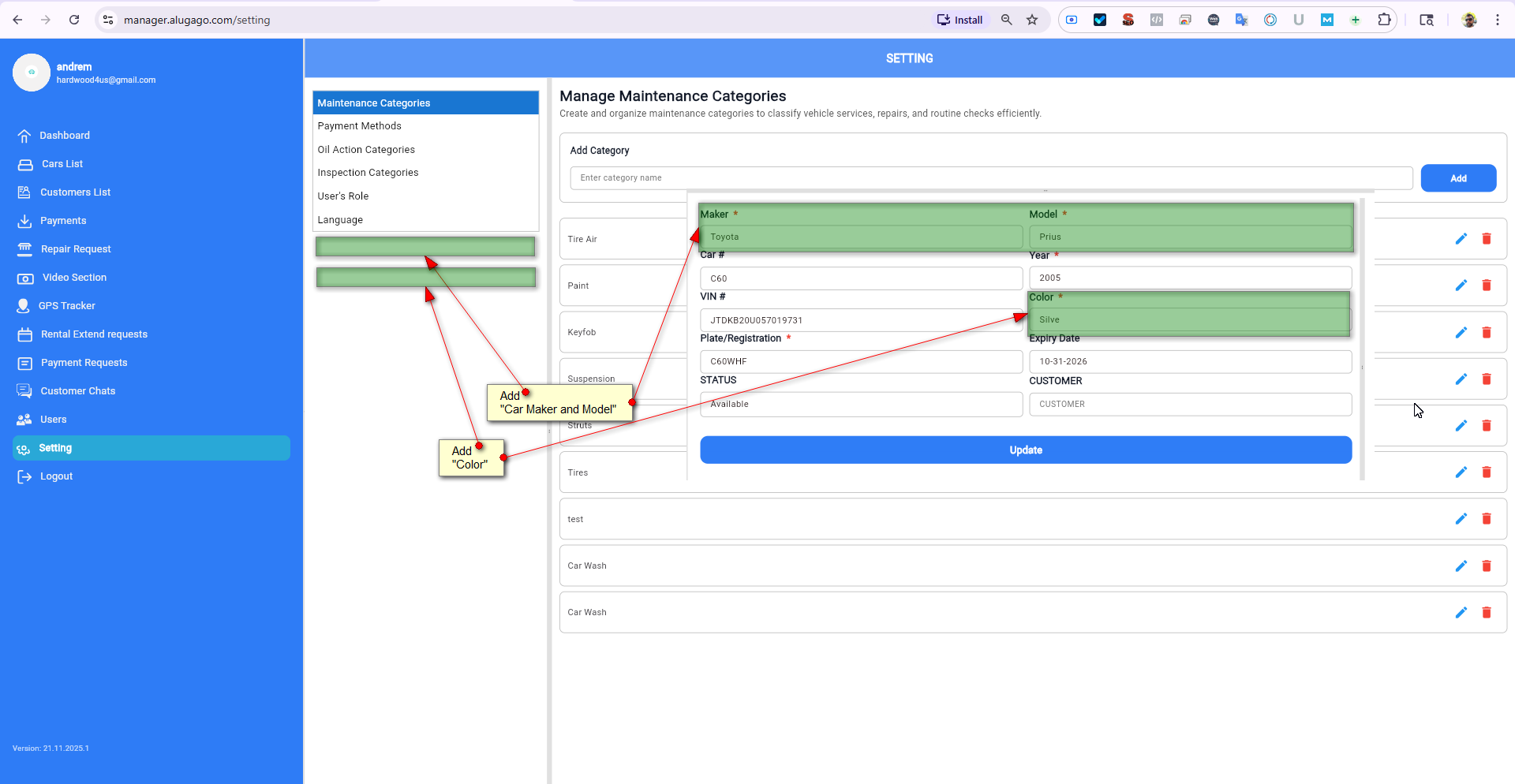Open the STATUS field showing Available

point(860,405)
